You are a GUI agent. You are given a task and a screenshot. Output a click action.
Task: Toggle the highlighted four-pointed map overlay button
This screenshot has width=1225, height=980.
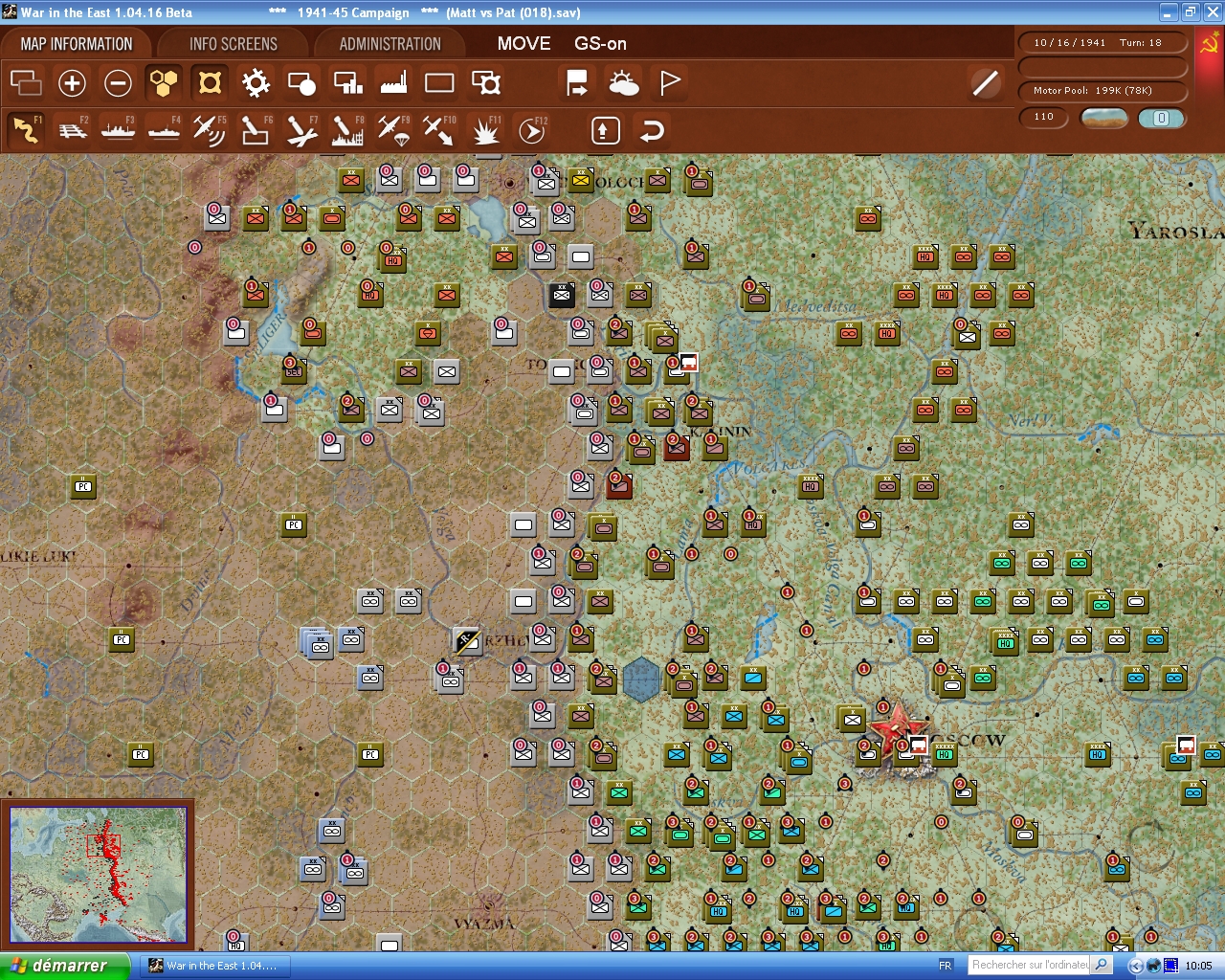pos(210,83)
